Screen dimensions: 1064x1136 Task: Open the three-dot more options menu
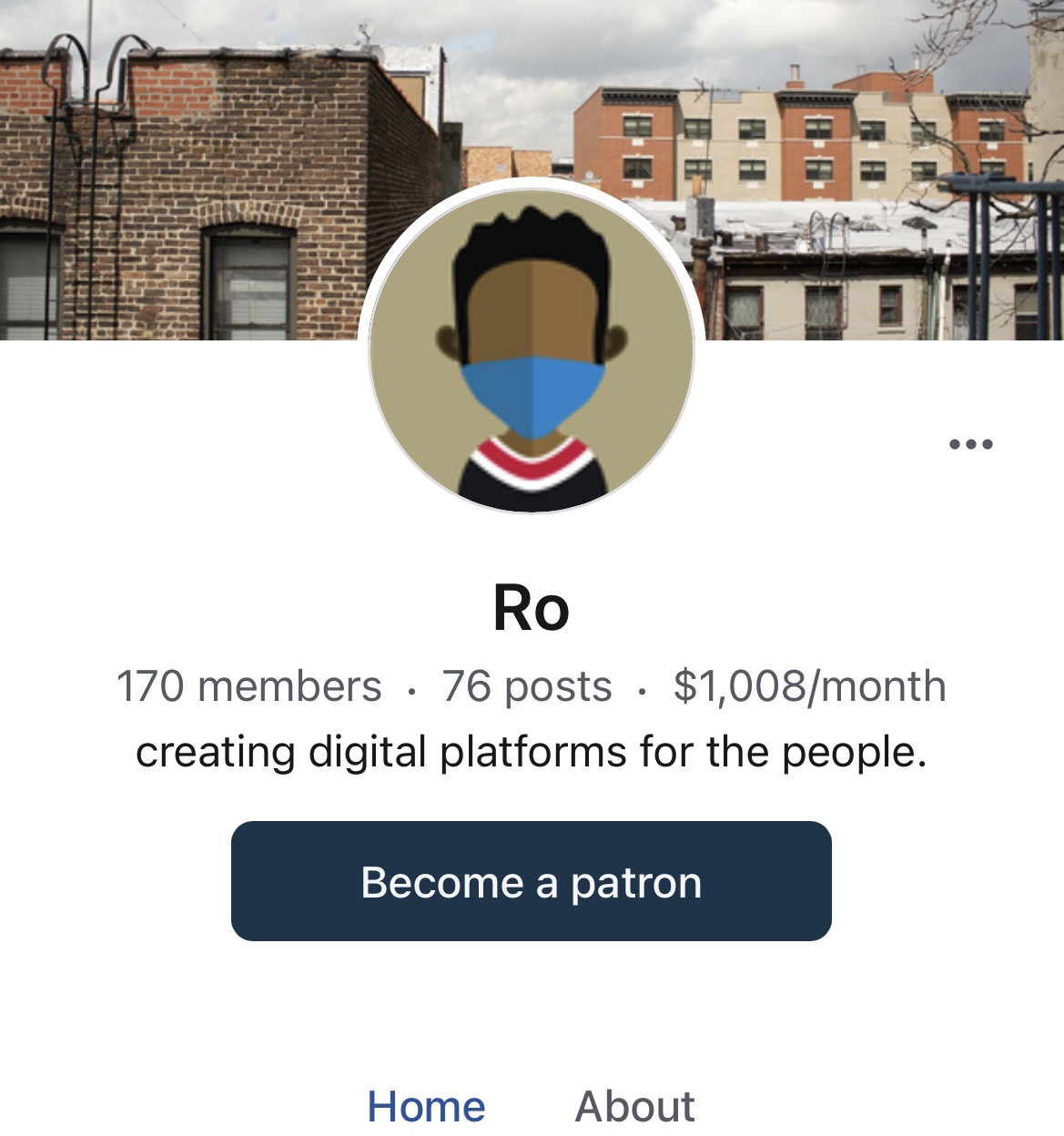(x=970, y=444)
